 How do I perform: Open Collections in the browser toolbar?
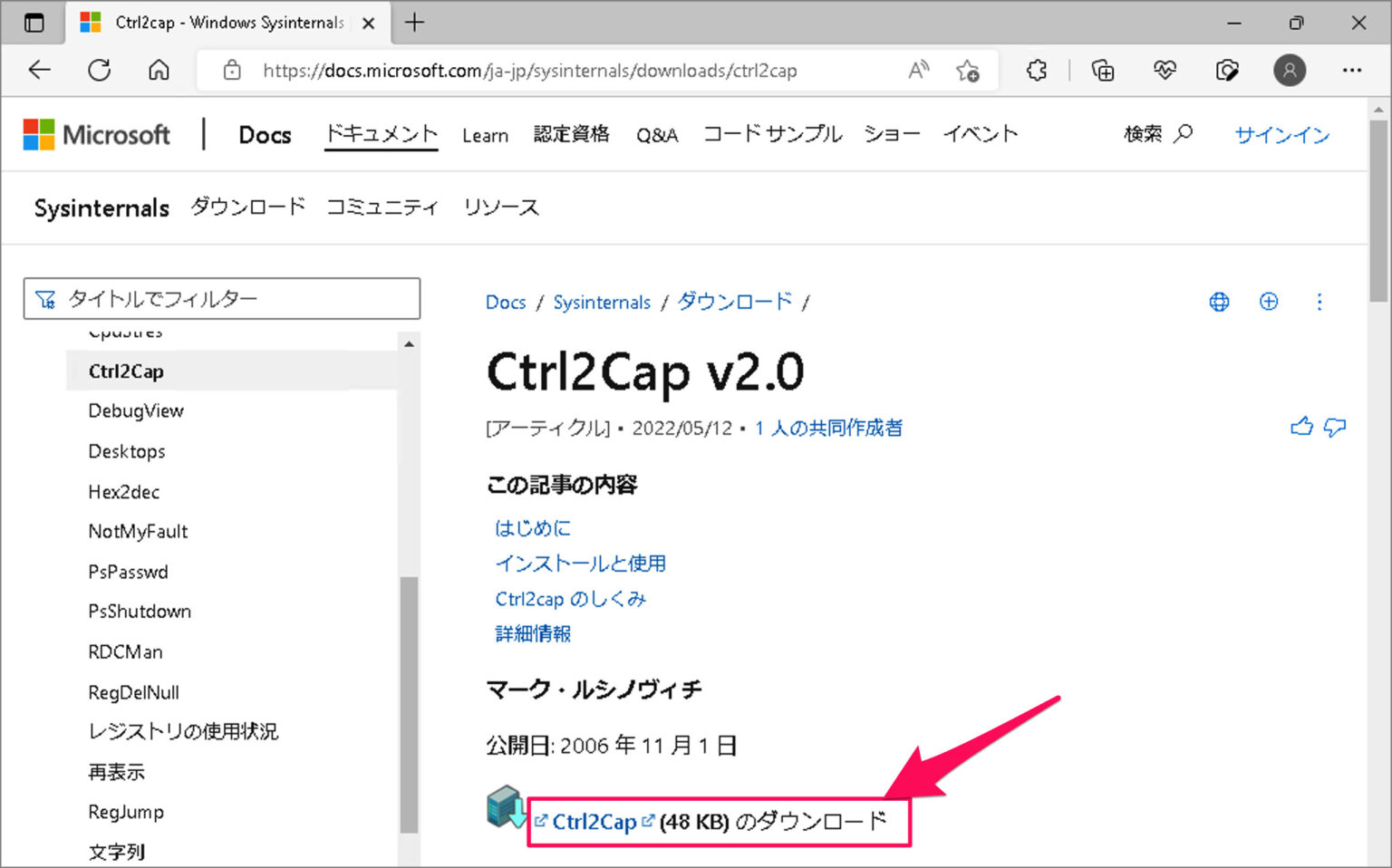(x=1103, y=70)
